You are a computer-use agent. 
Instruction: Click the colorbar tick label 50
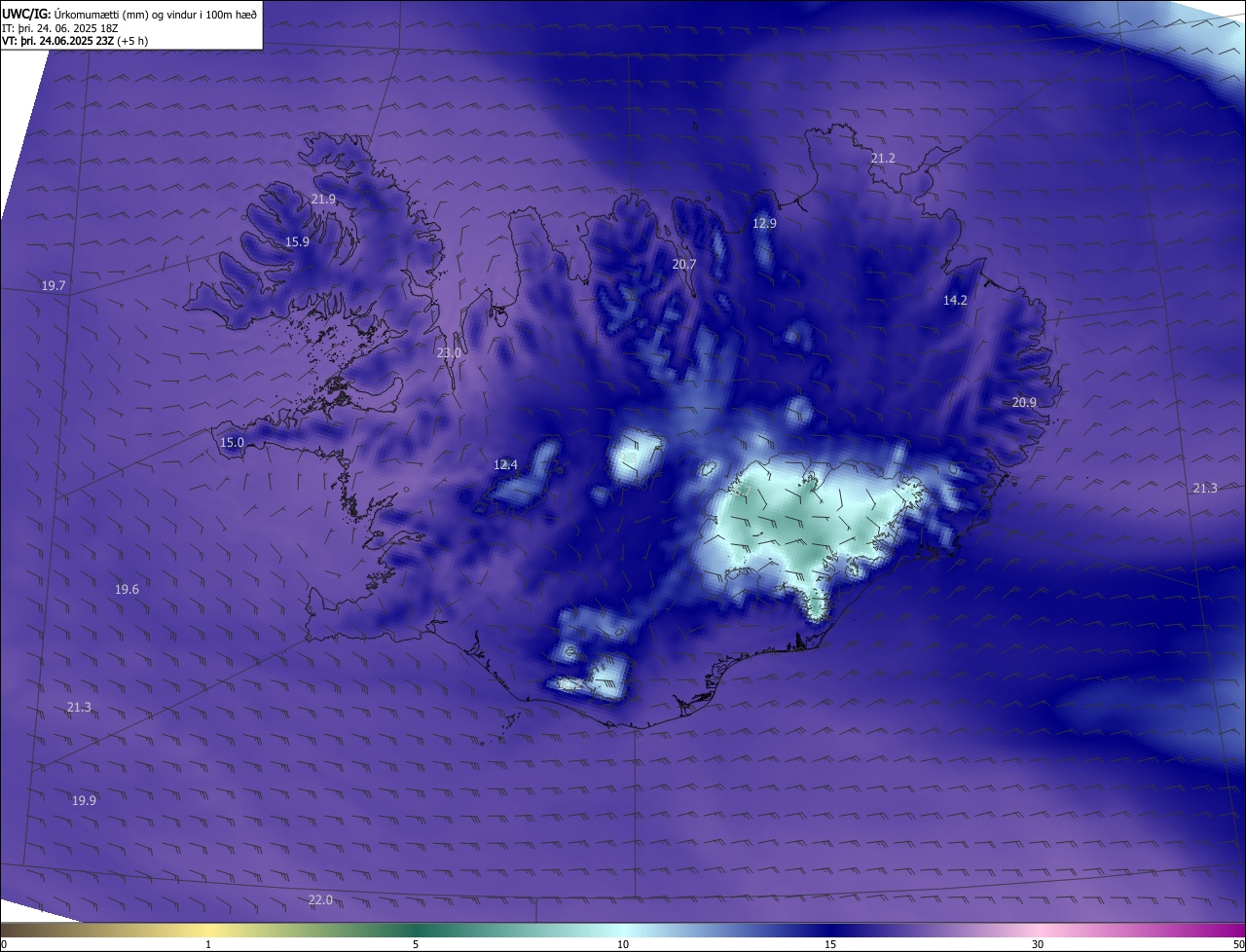click(1238, 944)
